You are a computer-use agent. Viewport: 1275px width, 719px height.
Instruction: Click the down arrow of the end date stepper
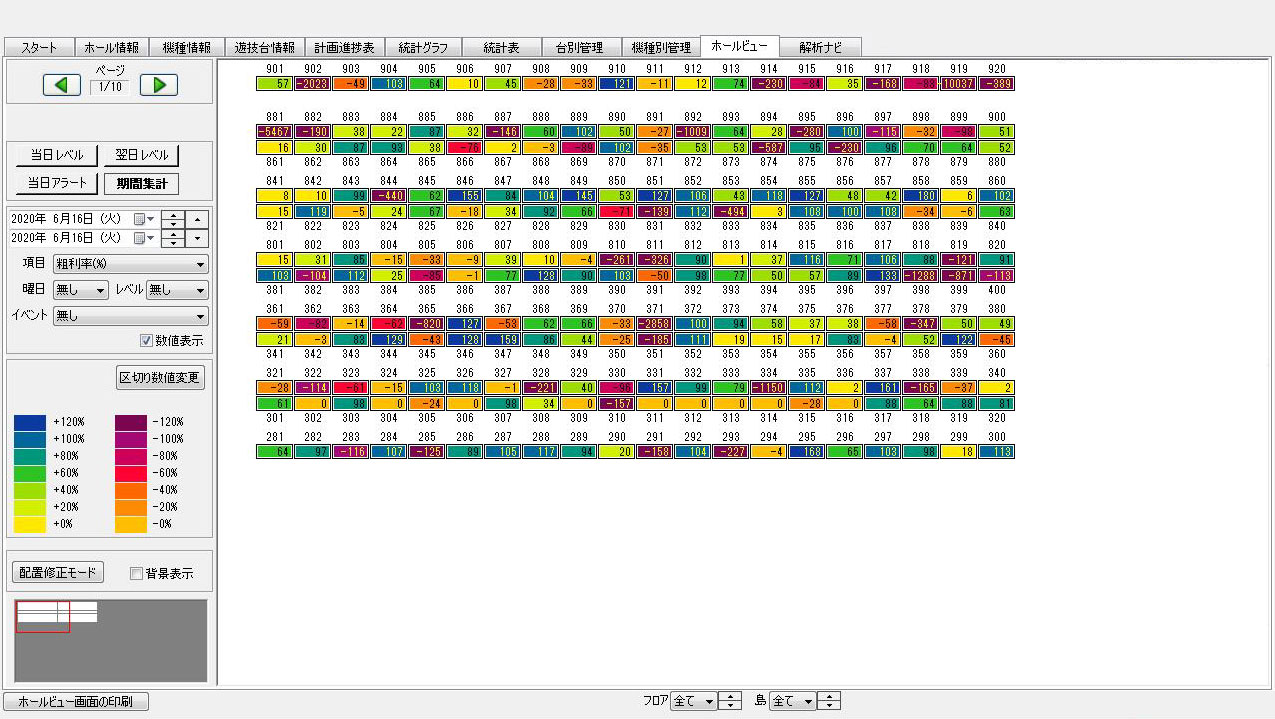[172, 242]
